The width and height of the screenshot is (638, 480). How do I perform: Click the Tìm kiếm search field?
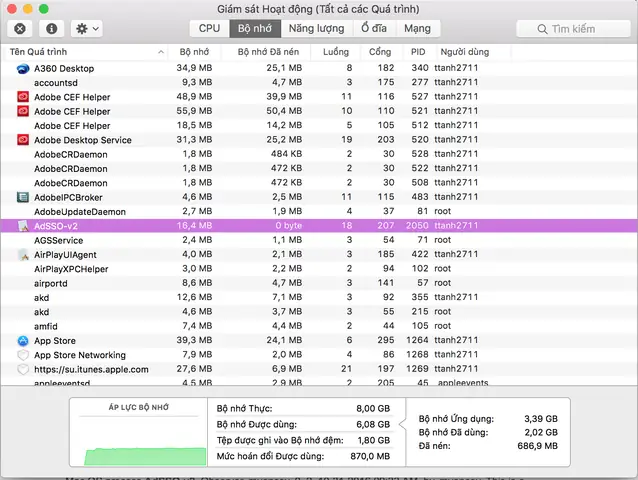[573, 29]
